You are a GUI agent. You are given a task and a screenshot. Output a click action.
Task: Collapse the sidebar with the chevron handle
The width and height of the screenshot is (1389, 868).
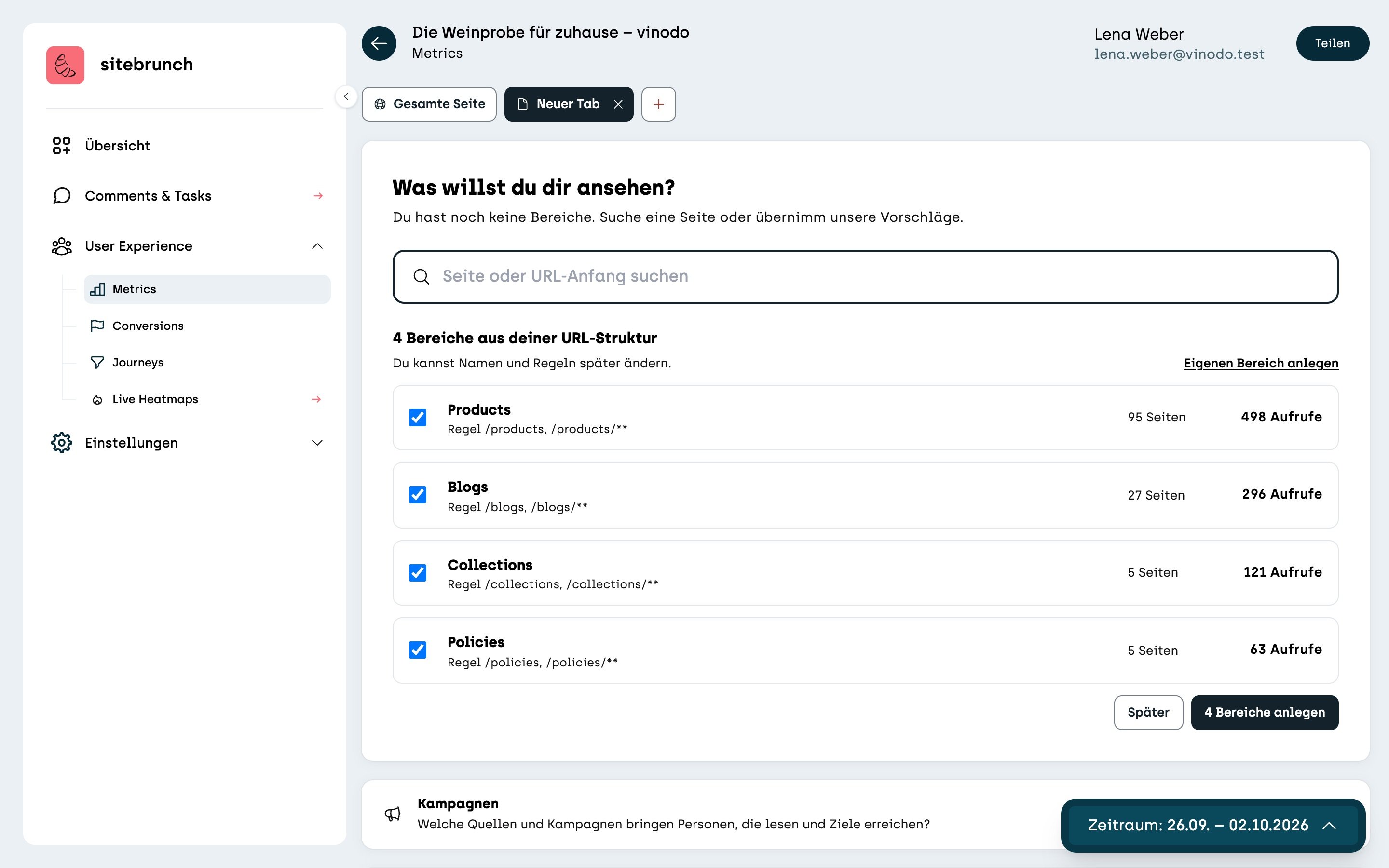[346, 96]
